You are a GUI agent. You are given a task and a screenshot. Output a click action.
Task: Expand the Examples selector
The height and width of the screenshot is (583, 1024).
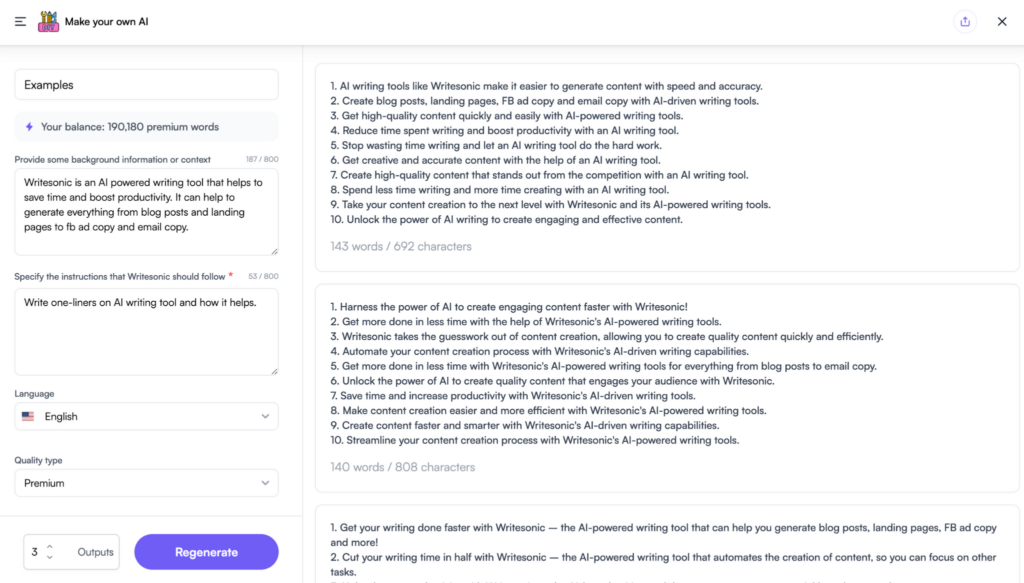[x=145, y=84]
